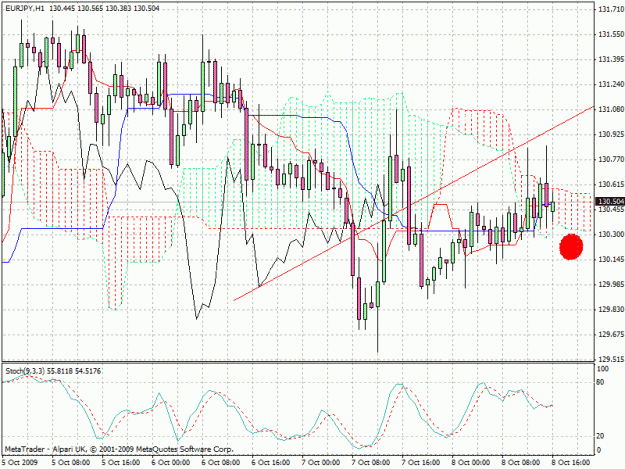Click the 130.615 price axis label

pyautogui.click(x=611, y=184)
